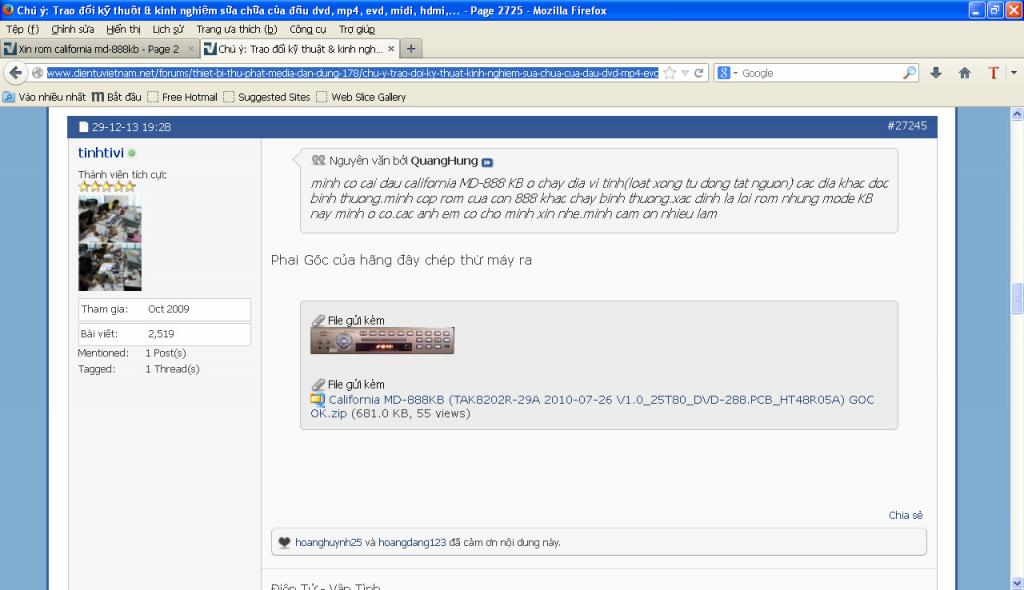The width and height of the screenshot is (1024, 590).
Task: Click the zip file icon of the attachment
Action: pyautogui.click(x=317, y=399)
